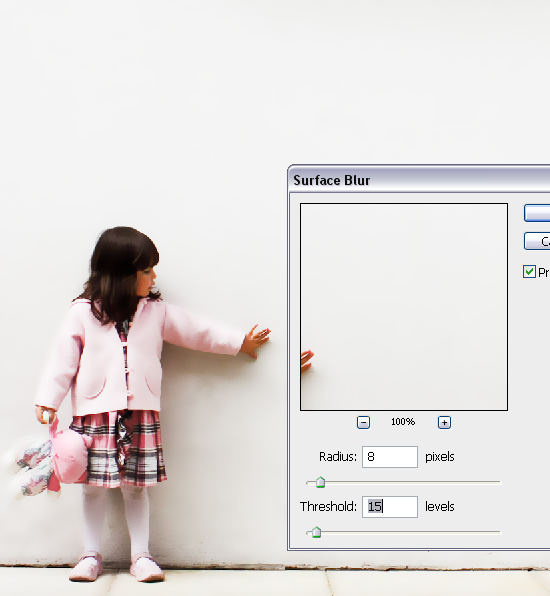Click the pixels unit label
Viewport: 550px width, 596px height.
[x=440, y=457]
